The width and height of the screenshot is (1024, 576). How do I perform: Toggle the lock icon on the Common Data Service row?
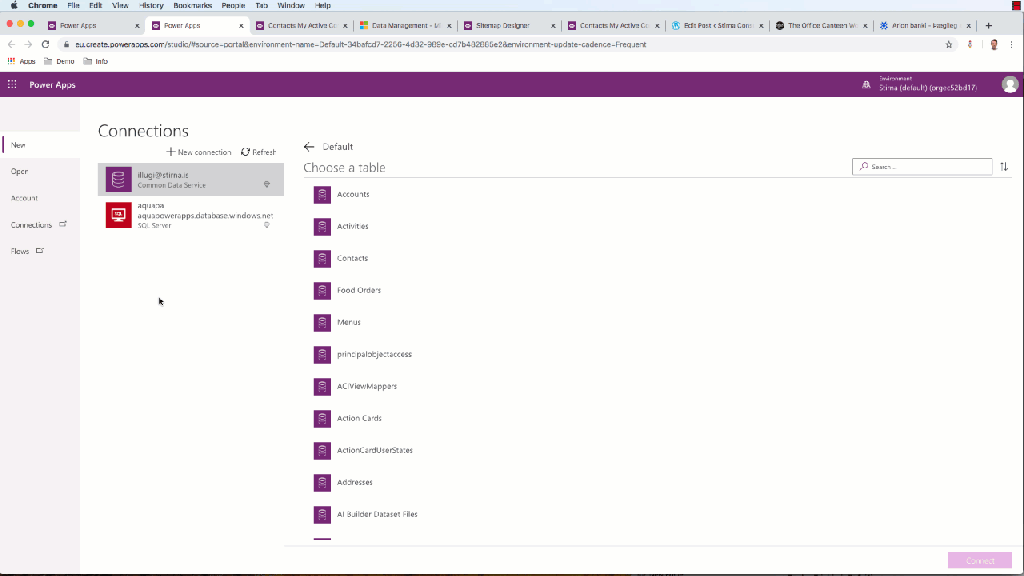tap(266, 183)
